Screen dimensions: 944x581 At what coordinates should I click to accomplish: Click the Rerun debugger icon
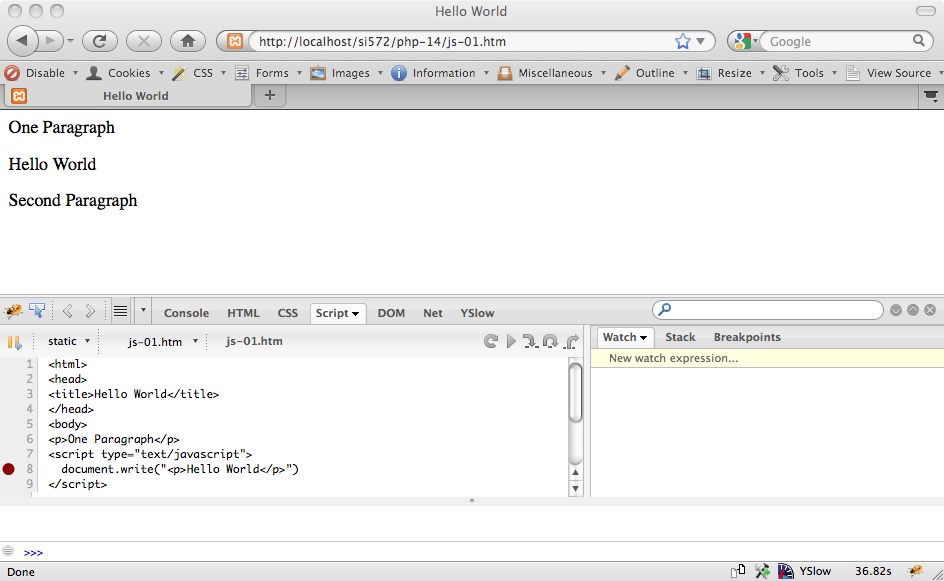click(x=491, y=341)
